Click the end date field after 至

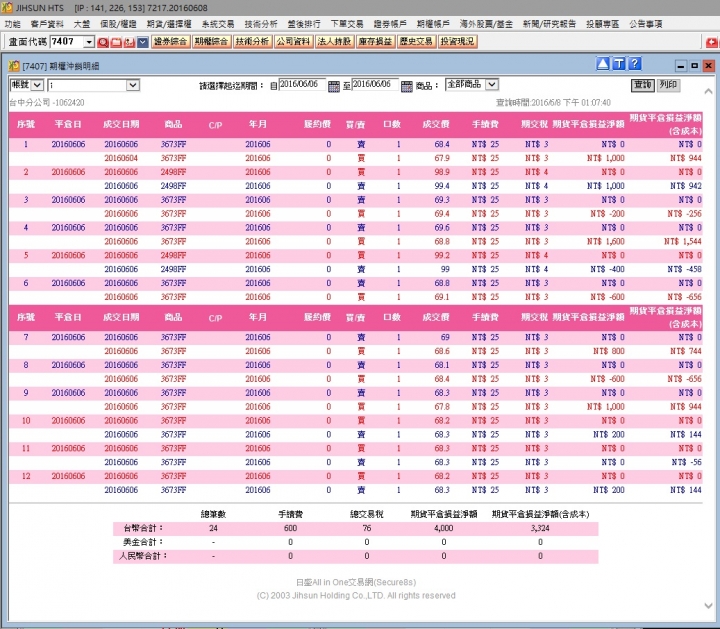tap(375, 84)
